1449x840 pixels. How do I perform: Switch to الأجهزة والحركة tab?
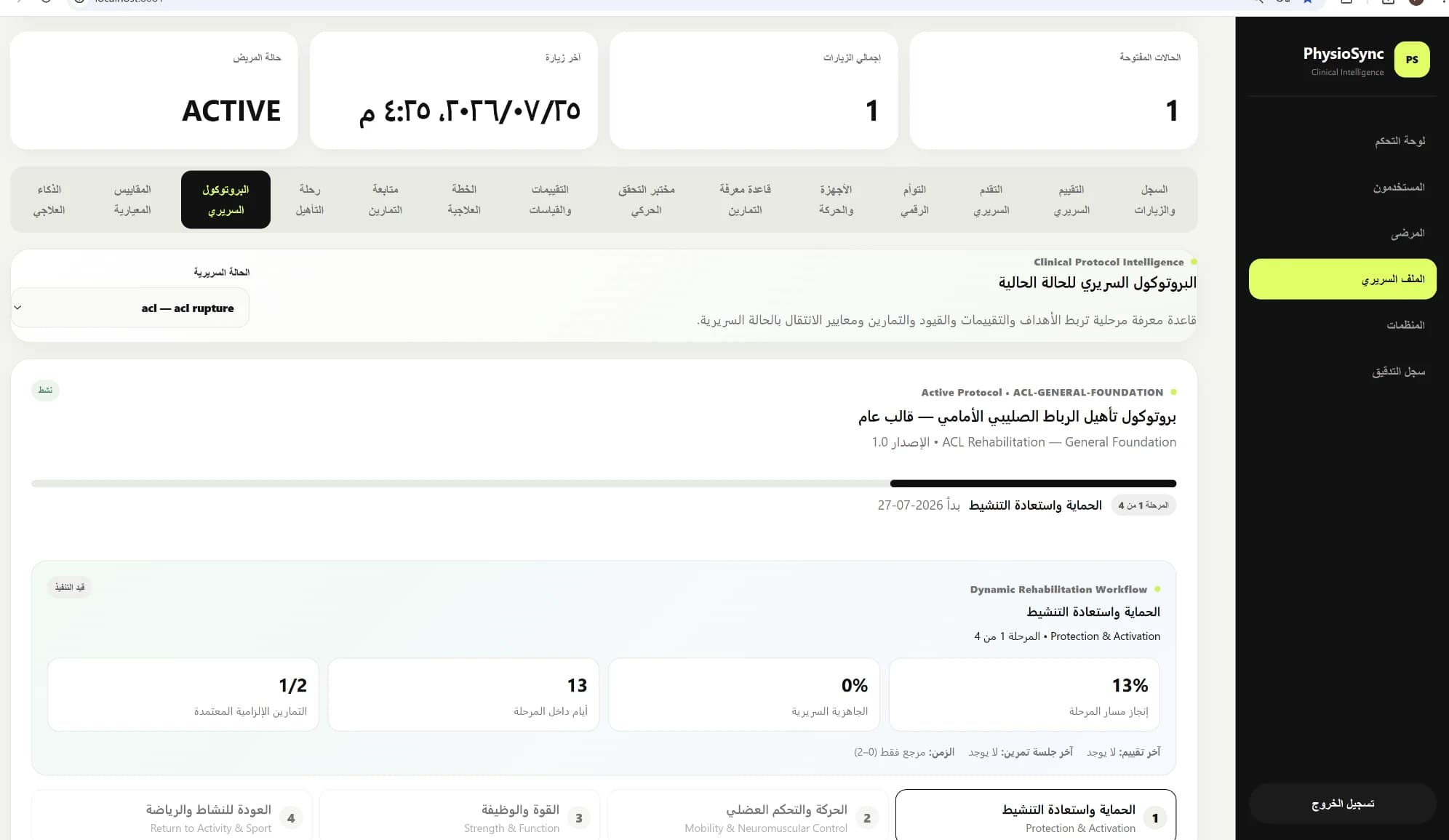click(x=836, y=200)
